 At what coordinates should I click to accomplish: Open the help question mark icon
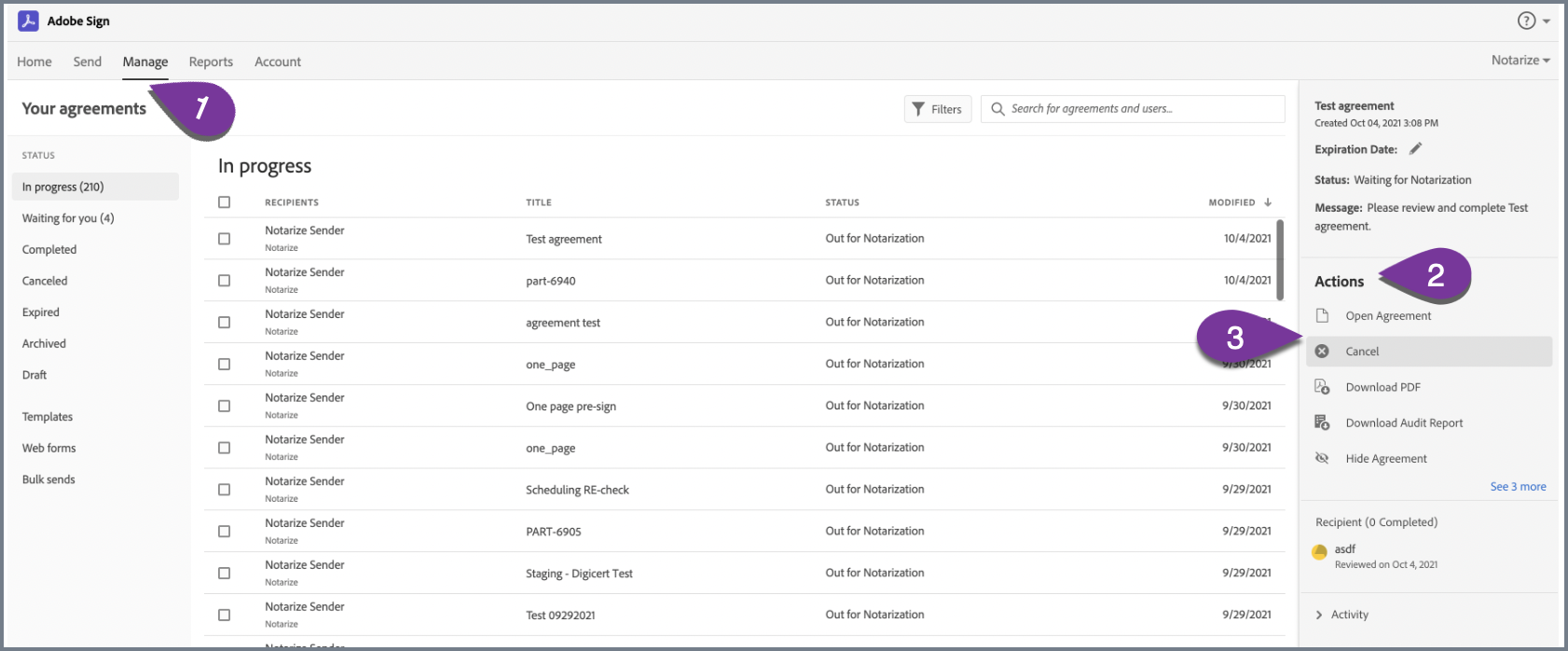click(1526, 21)
